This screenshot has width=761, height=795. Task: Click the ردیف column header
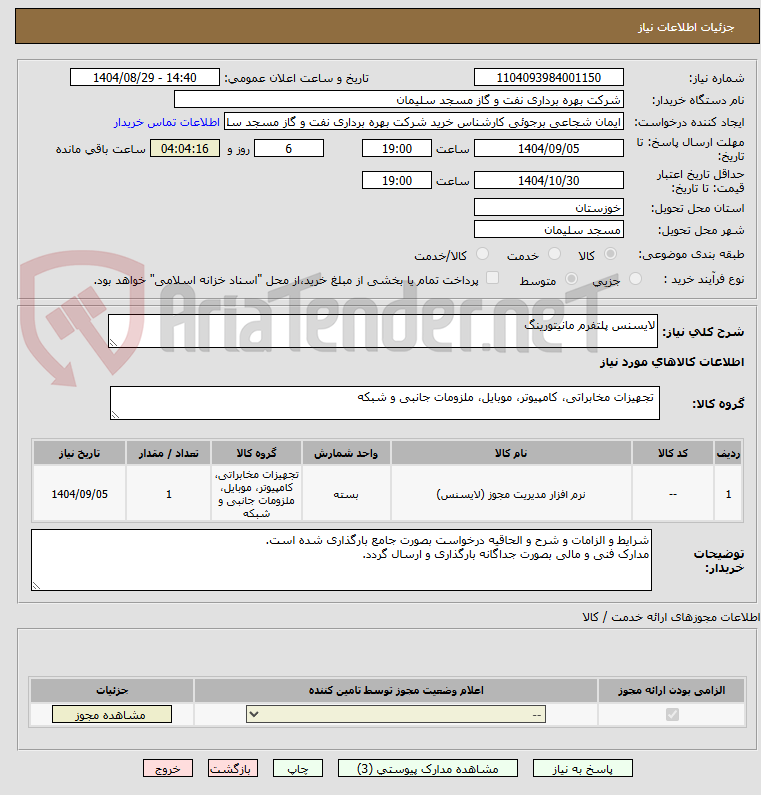pos(728,453)
